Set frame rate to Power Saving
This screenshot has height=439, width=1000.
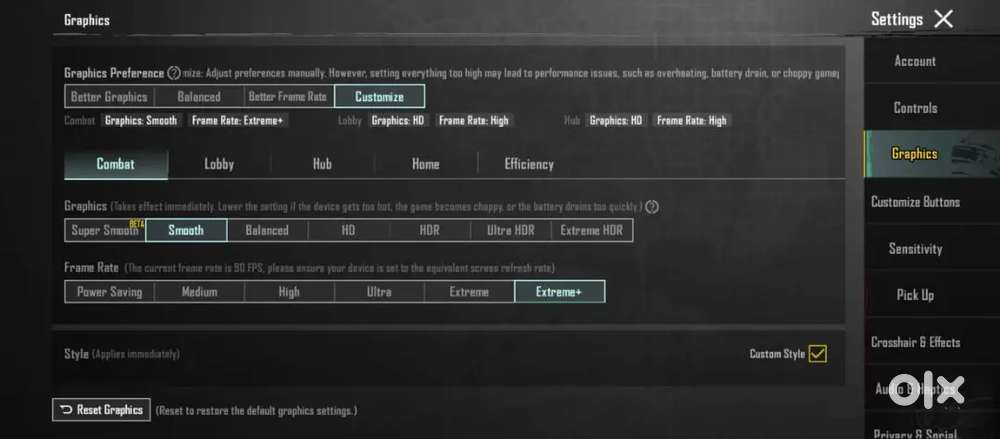[x=109, y=292]
